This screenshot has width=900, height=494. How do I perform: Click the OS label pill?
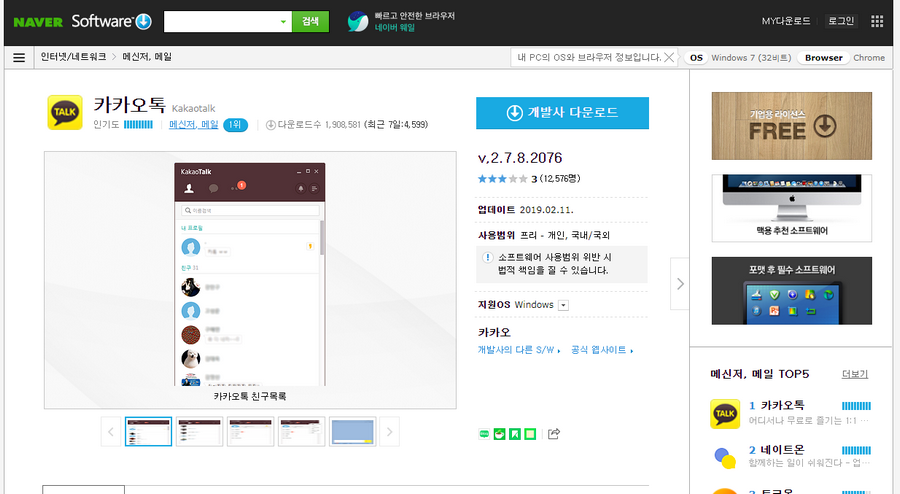click(696, 57)
